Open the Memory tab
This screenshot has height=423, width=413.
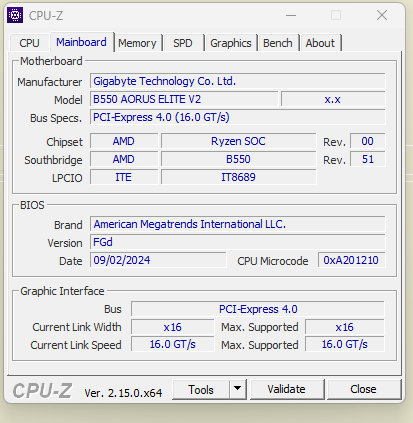(137, 43)
